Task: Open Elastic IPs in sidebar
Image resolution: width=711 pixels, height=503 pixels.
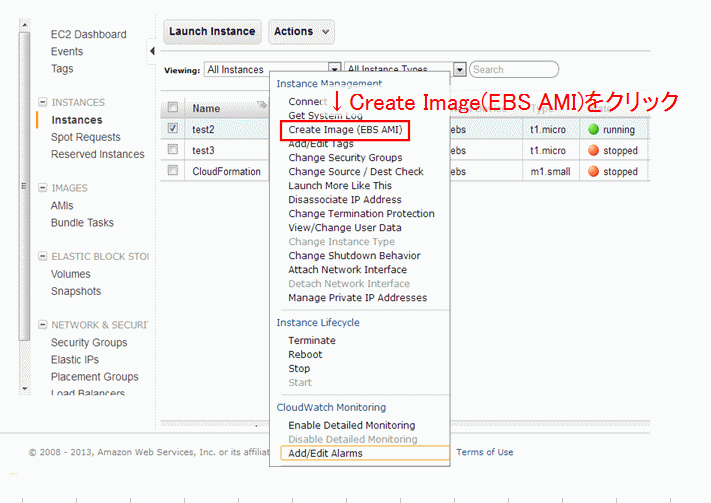Action: 75,360
